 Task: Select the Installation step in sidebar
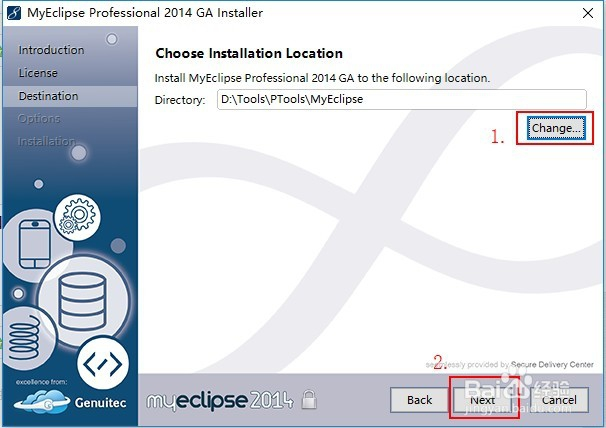click(46, 141)
